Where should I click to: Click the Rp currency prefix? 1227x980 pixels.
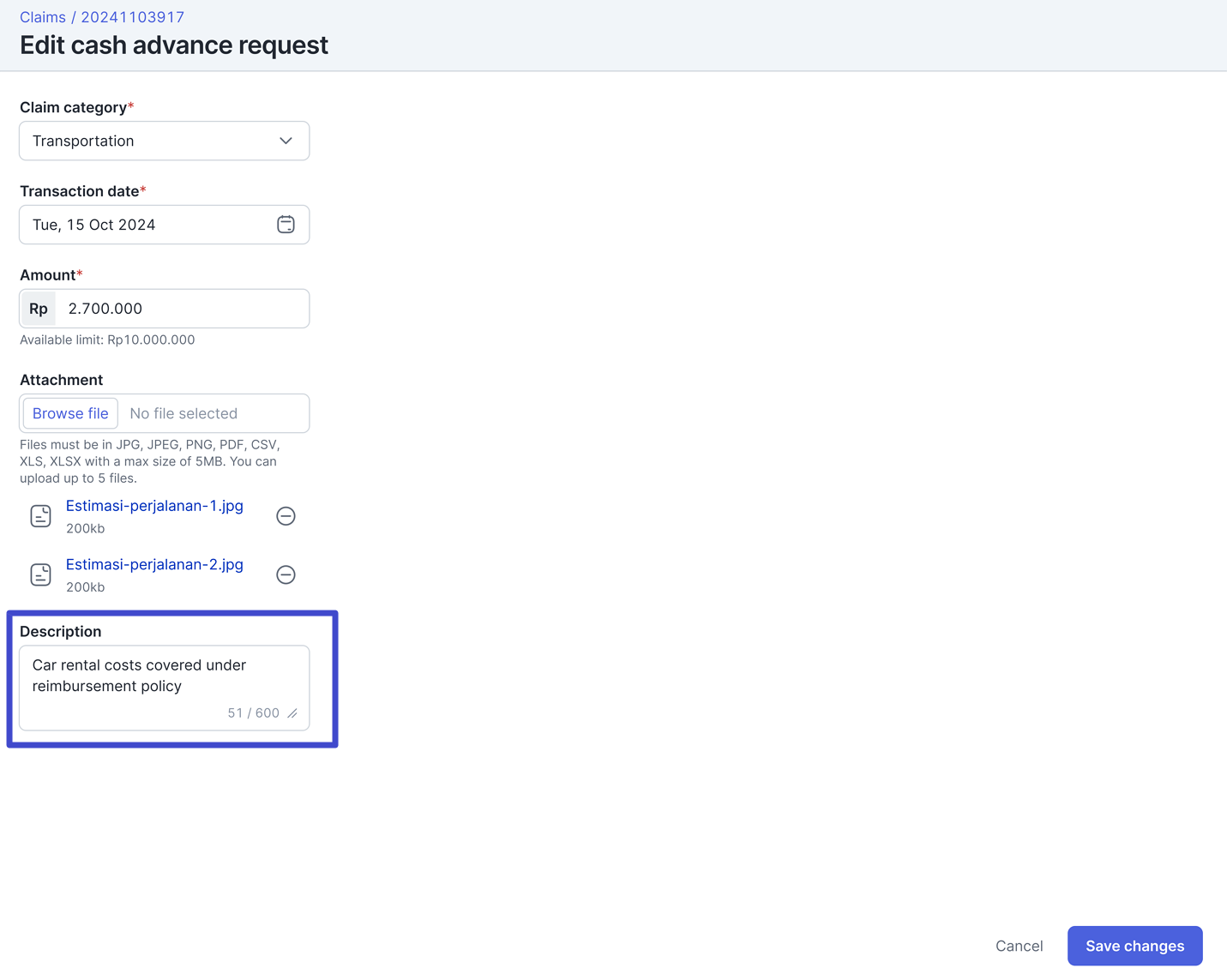coord(39,309)
